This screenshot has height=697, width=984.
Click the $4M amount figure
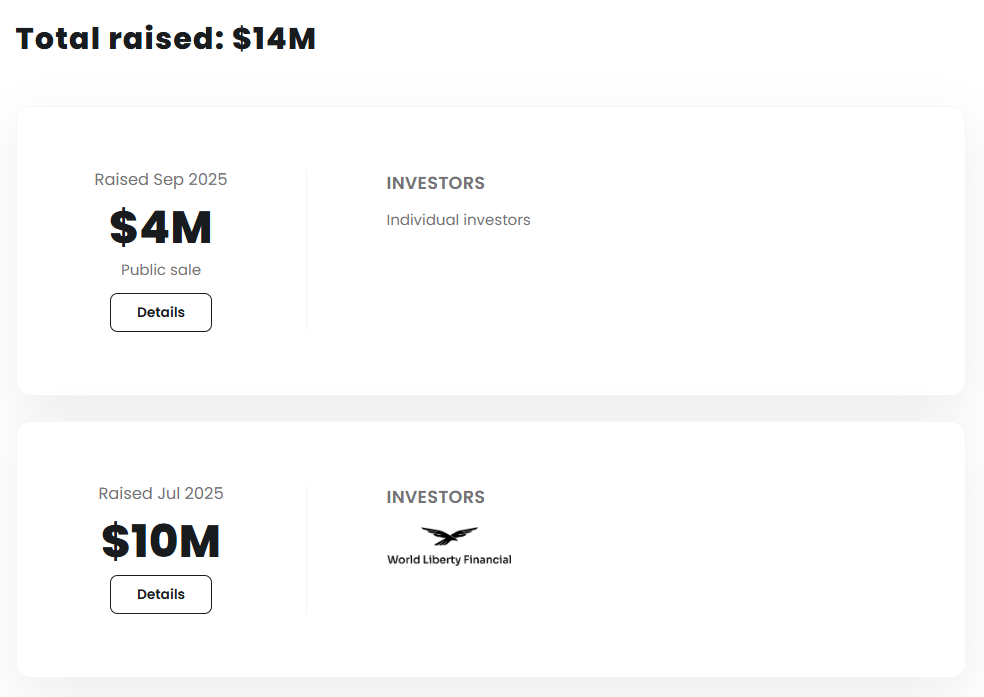pyautogui.click(x=161, y=227)
